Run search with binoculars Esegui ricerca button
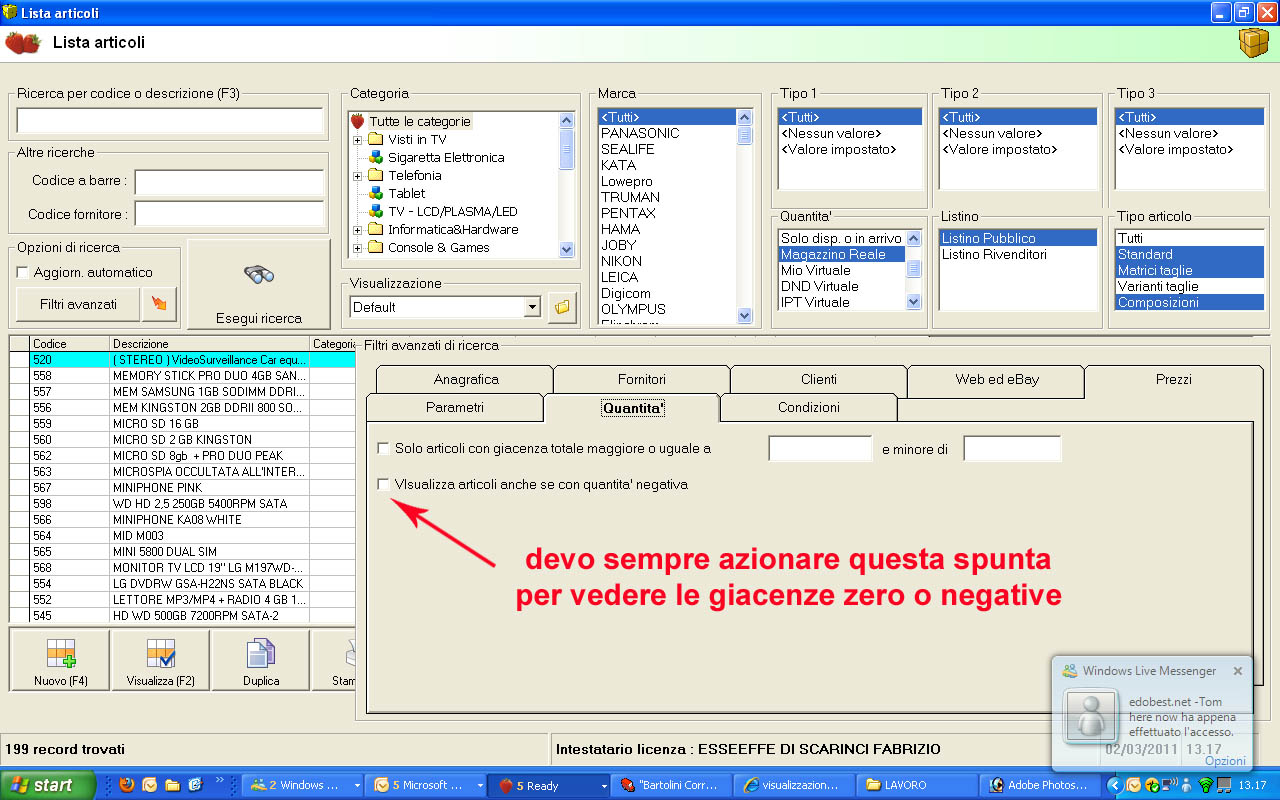The height and width of the screenshot is (800, 1280). (x=258, y=285)
